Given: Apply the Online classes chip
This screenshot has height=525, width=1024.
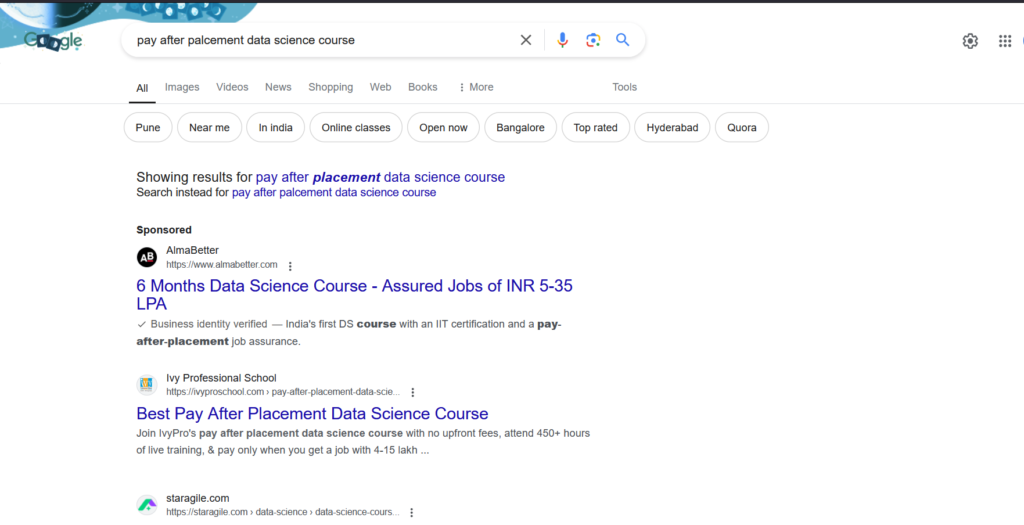Looking at the screenshot, I should (356, 127).
